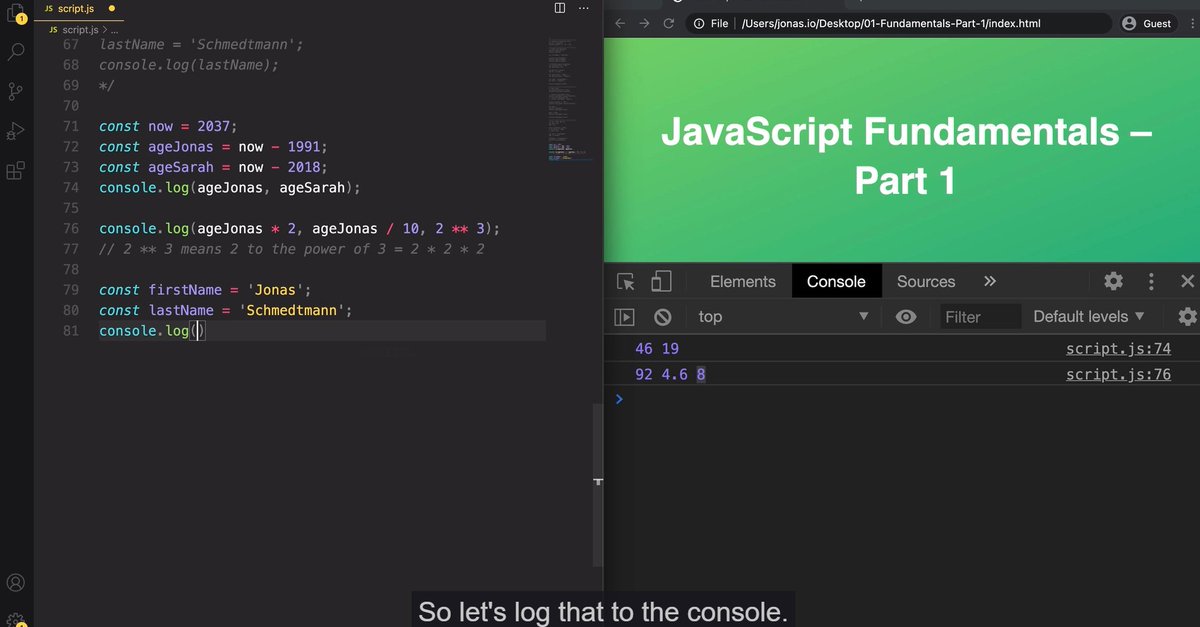Open the Run and Debug view

click(16, 131)
